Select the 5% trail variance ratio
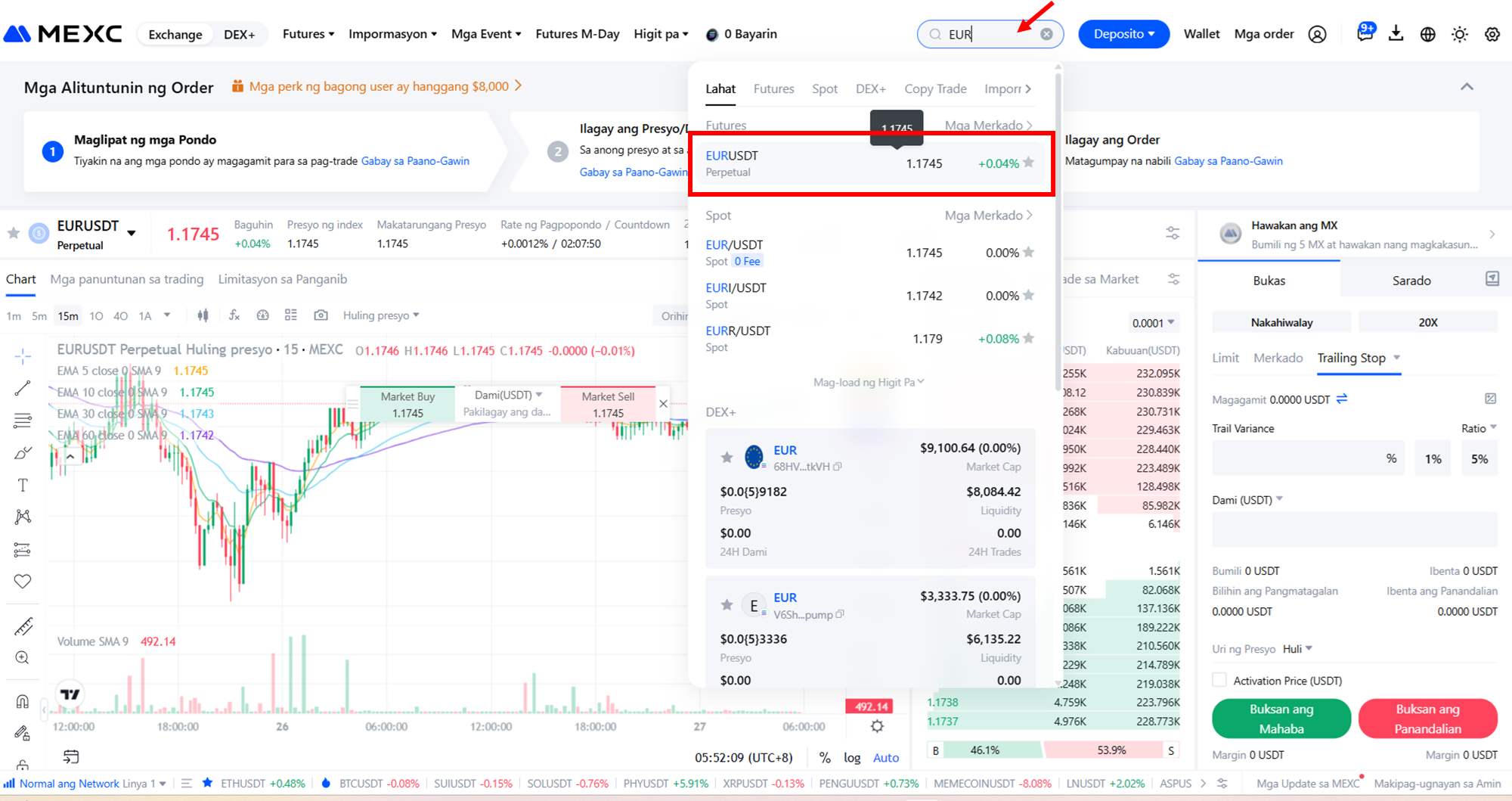 tap(1479, 459)
